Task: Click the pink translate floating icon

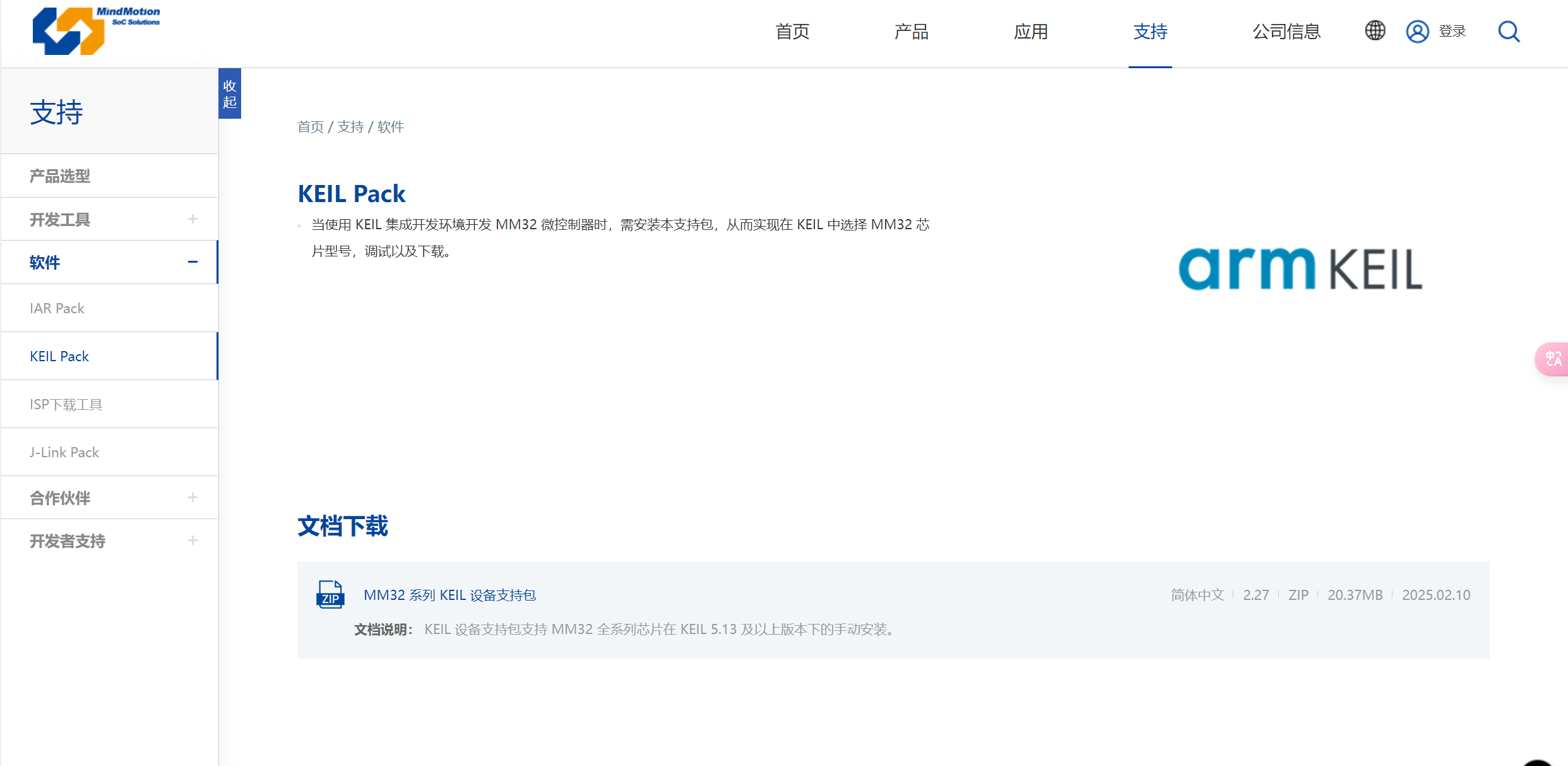Action: [1553, 359]
